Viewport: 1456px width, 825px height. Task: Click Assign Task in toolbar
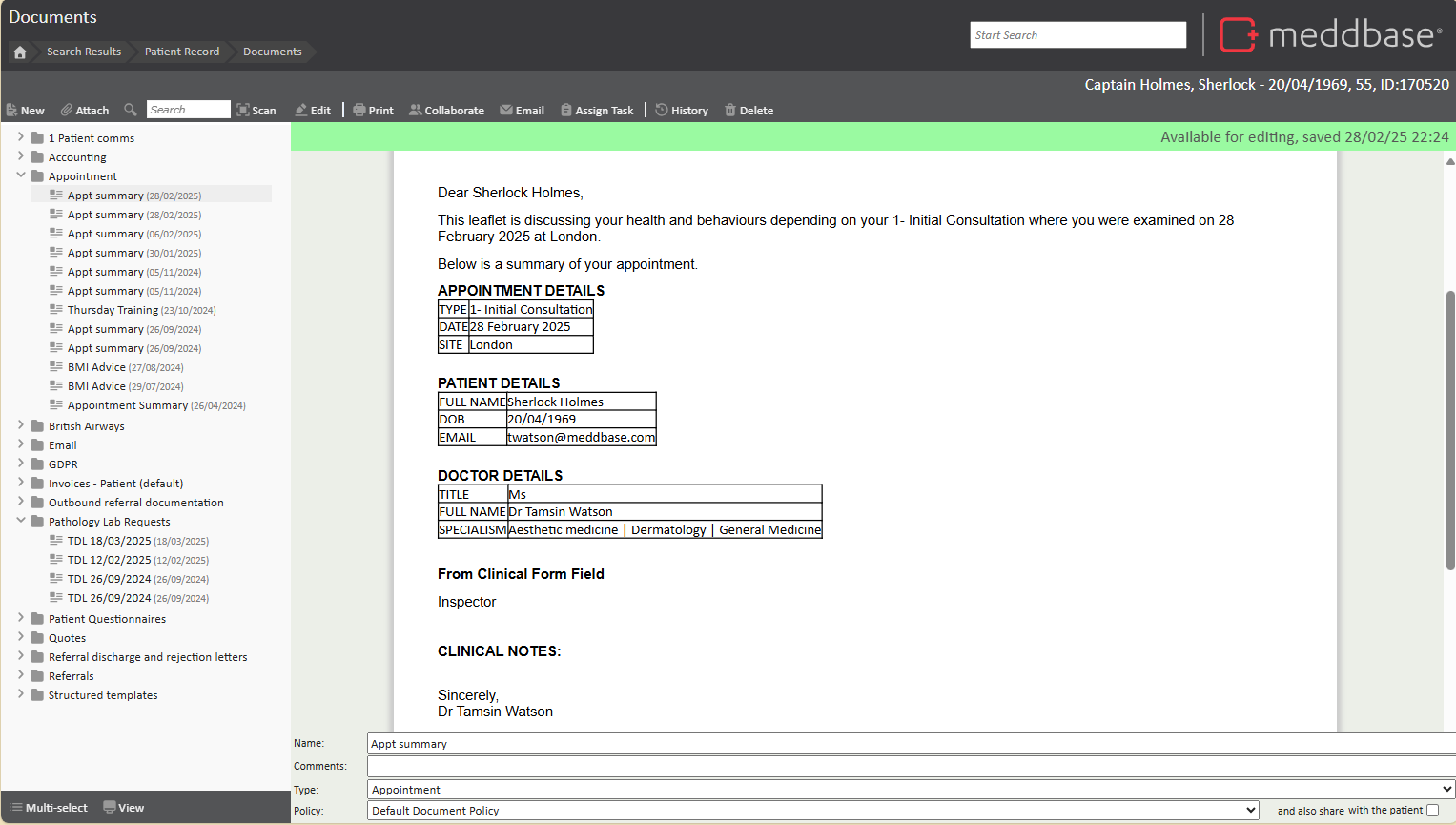(597, 111)
